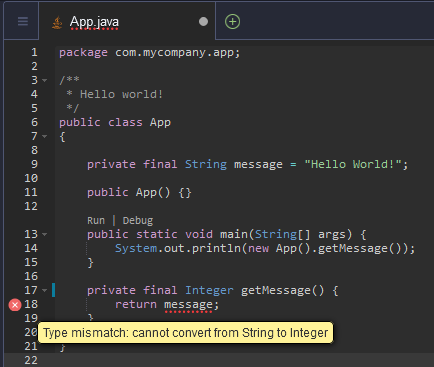The image size is (434, 367).
Task: Fold the getMessage method at line 17
Action: point(45,290)
